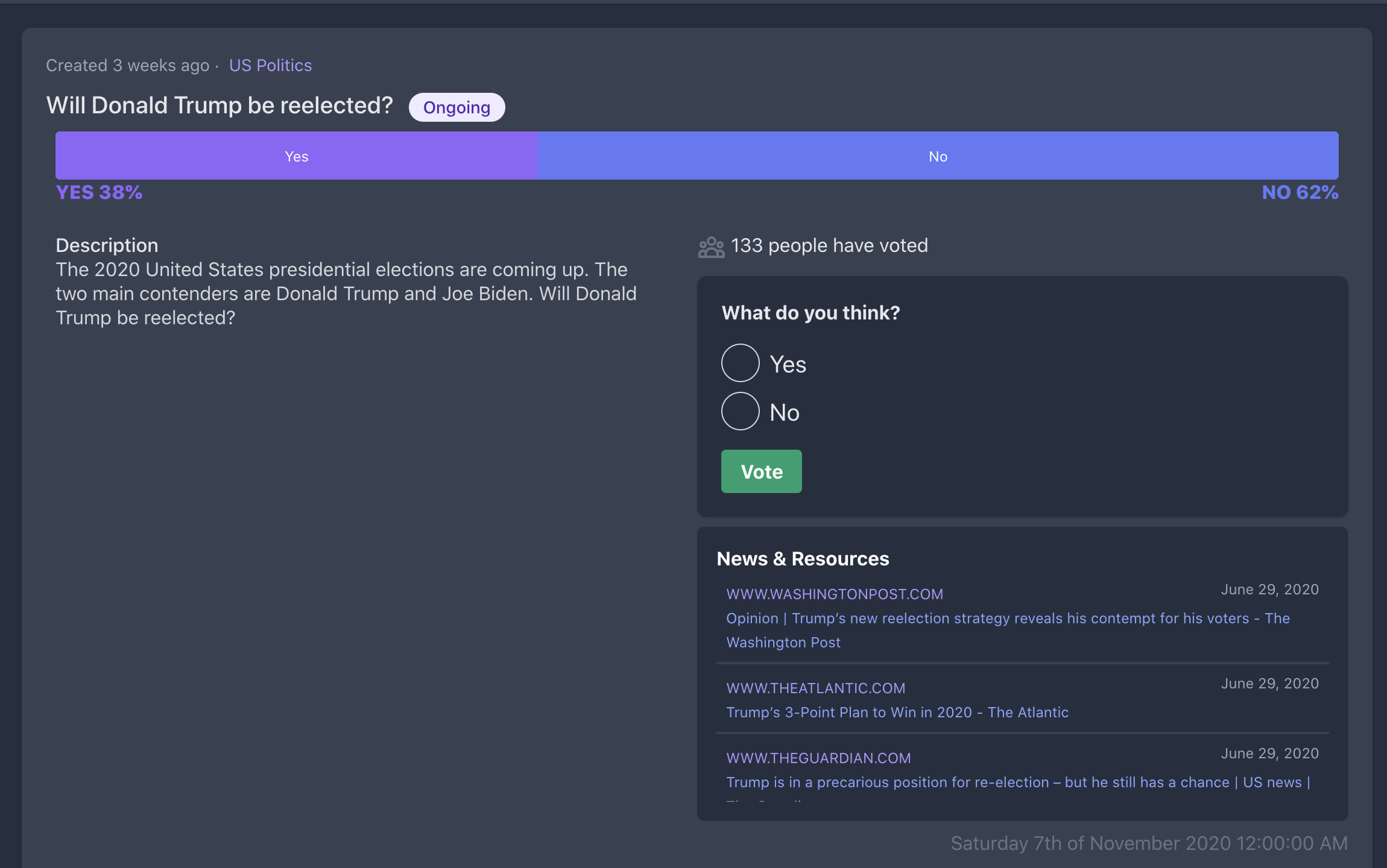The height and width of the screenshot is (868, 1387).
Task: Select the Yes radio button
Action: tap(740, 363)
